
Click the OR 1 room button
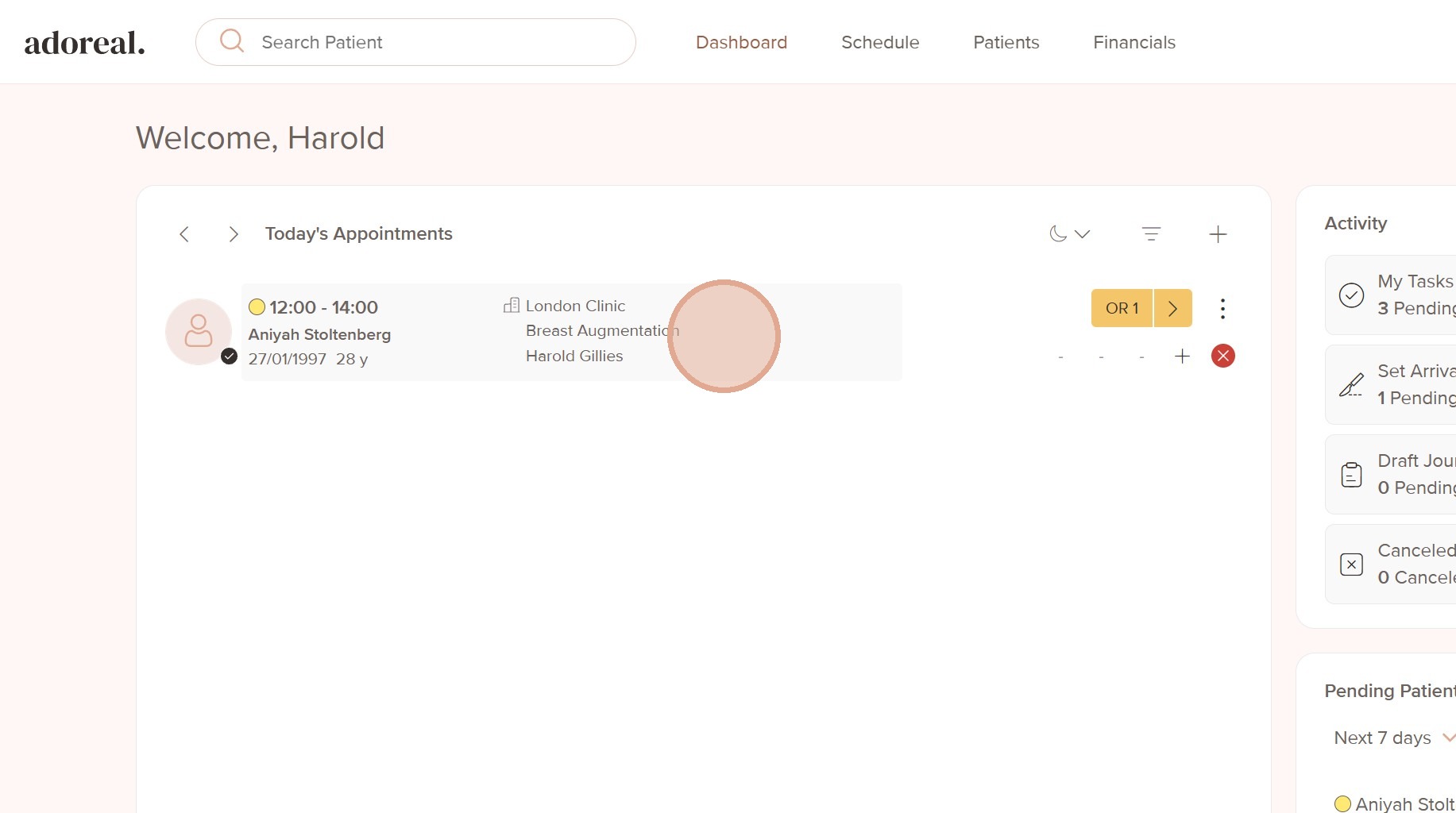(x=1122, y=308)
